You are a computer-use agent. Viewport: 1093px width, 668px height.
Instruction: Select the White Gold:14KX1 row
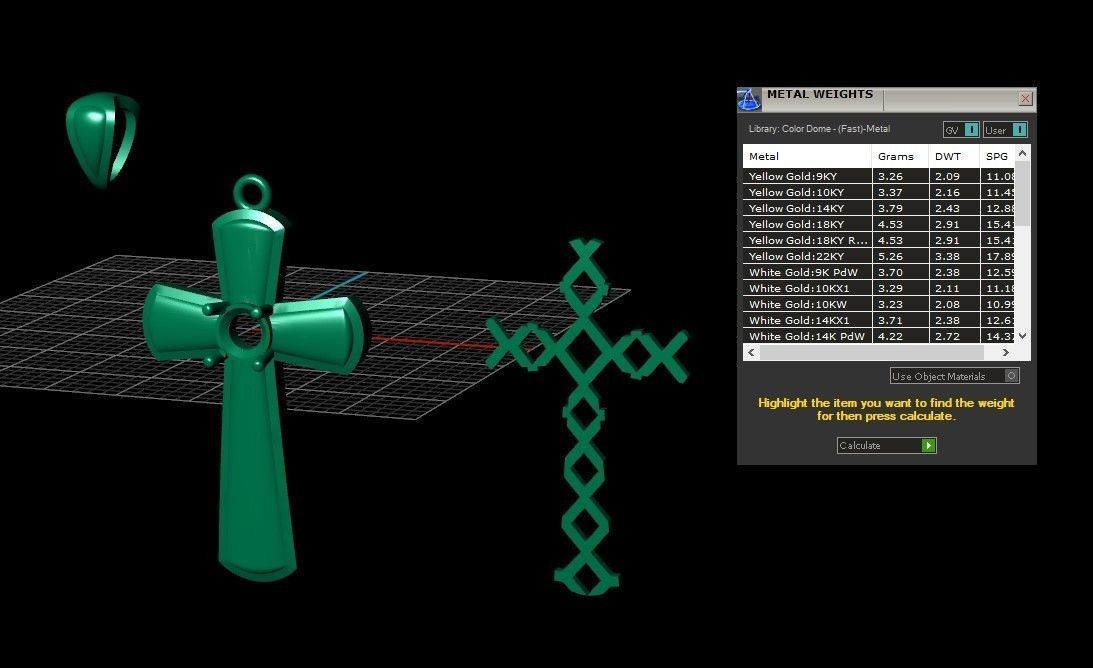pos(879,321)
